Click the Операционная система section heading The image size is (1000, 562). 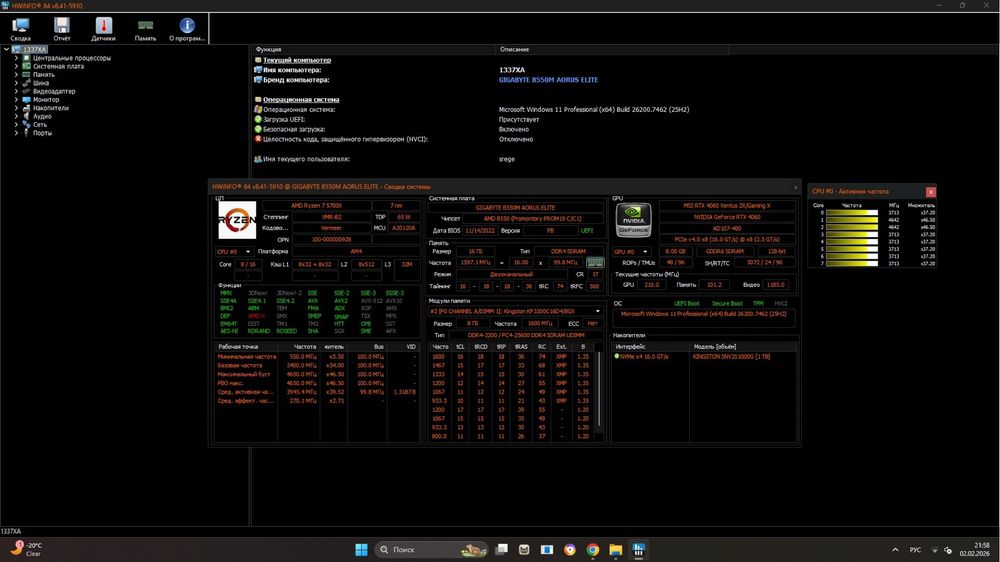[x=301, y=100]
